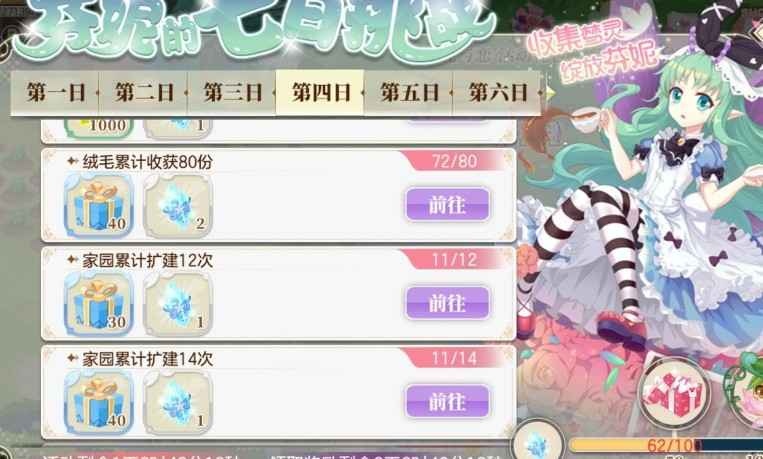Click the 62/100 orange progress bar
The width and height of the screenshot is (763, 459).
point(666,445)
